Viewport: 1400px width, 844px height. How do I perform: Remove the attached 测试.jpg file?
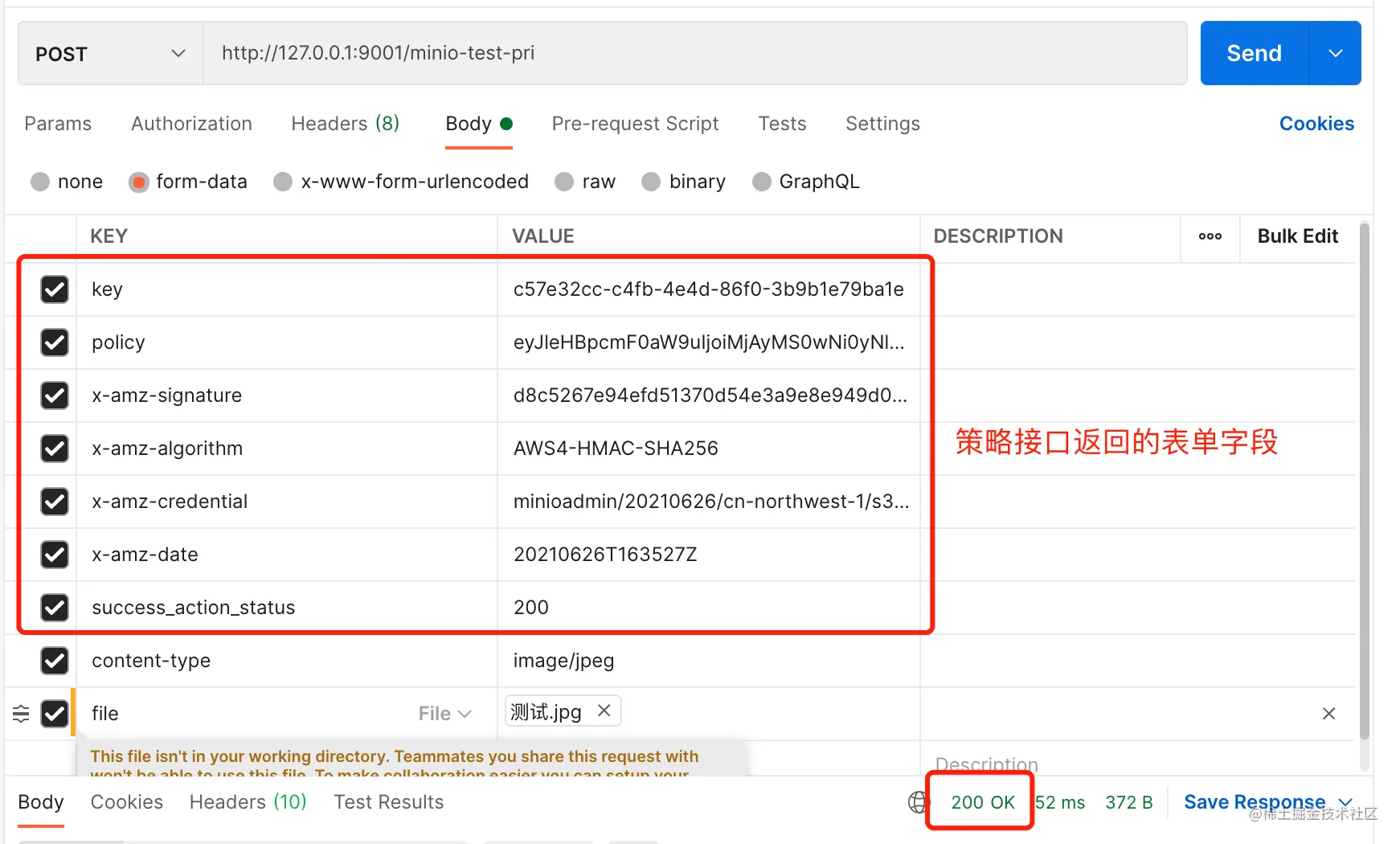pyautogui.click(x=604, y=711)
